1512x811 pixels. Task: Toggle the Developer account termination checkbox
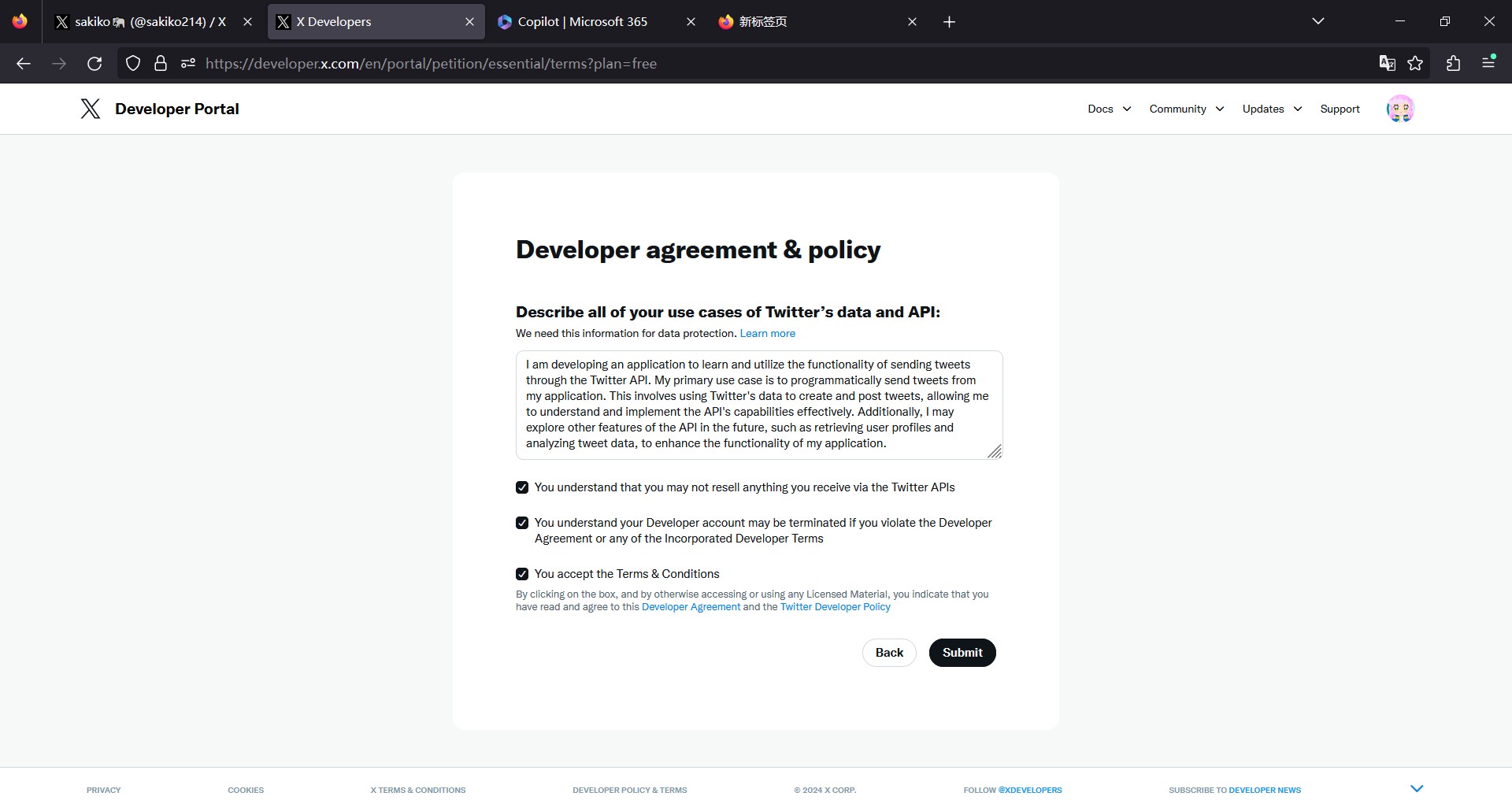(x=522, y=524)
